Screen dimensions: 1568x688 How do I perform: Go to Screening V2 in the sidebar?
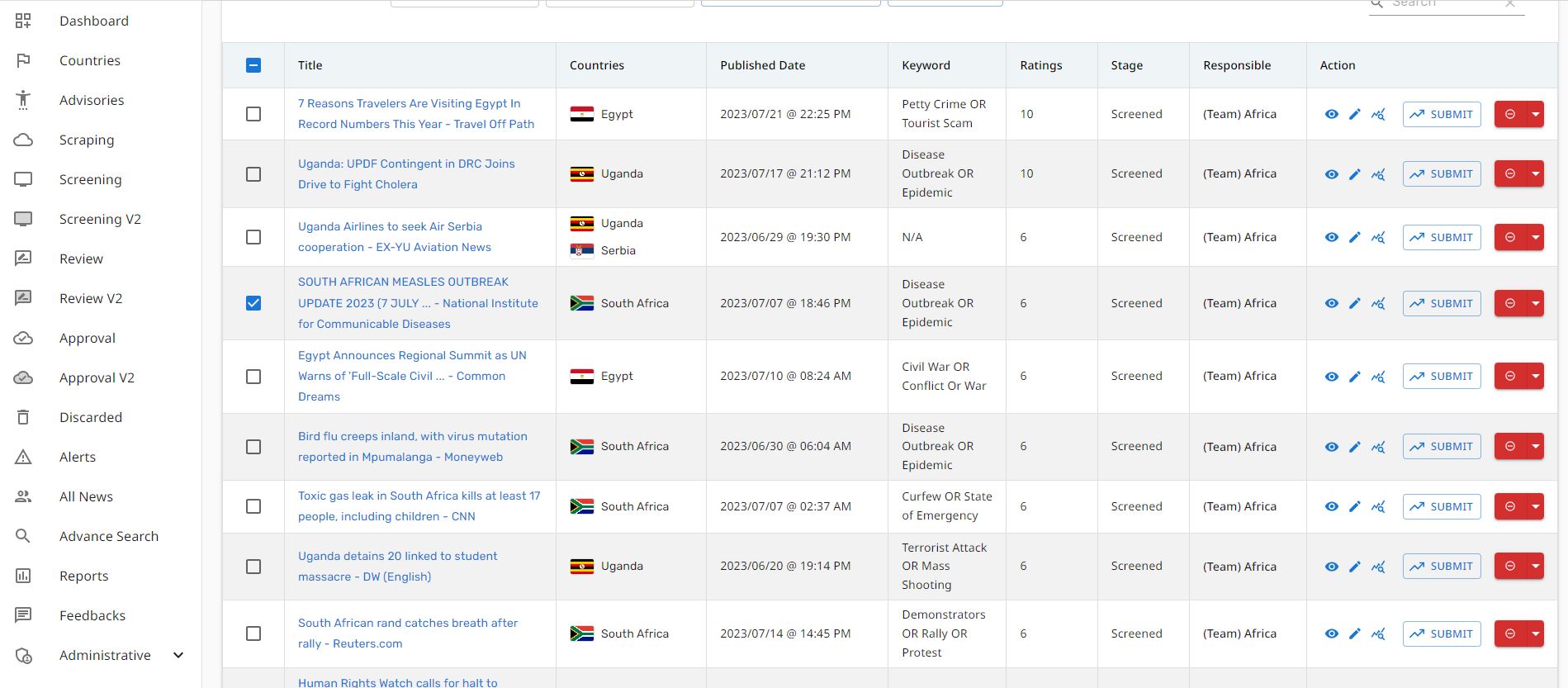click(x=100, y=219)
